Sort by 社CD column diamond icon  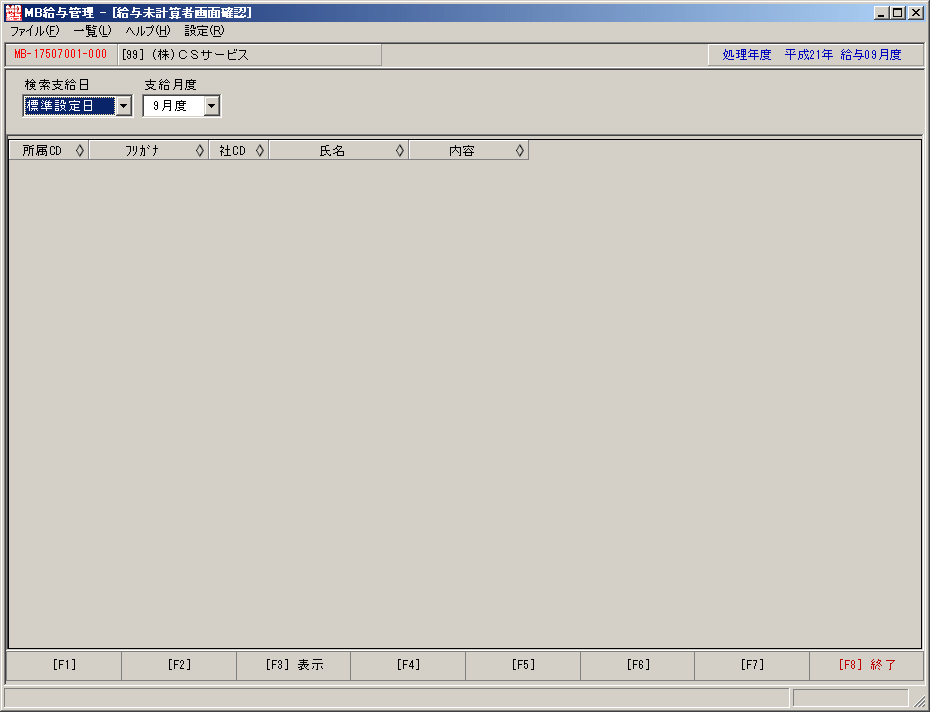click(260, 151)
